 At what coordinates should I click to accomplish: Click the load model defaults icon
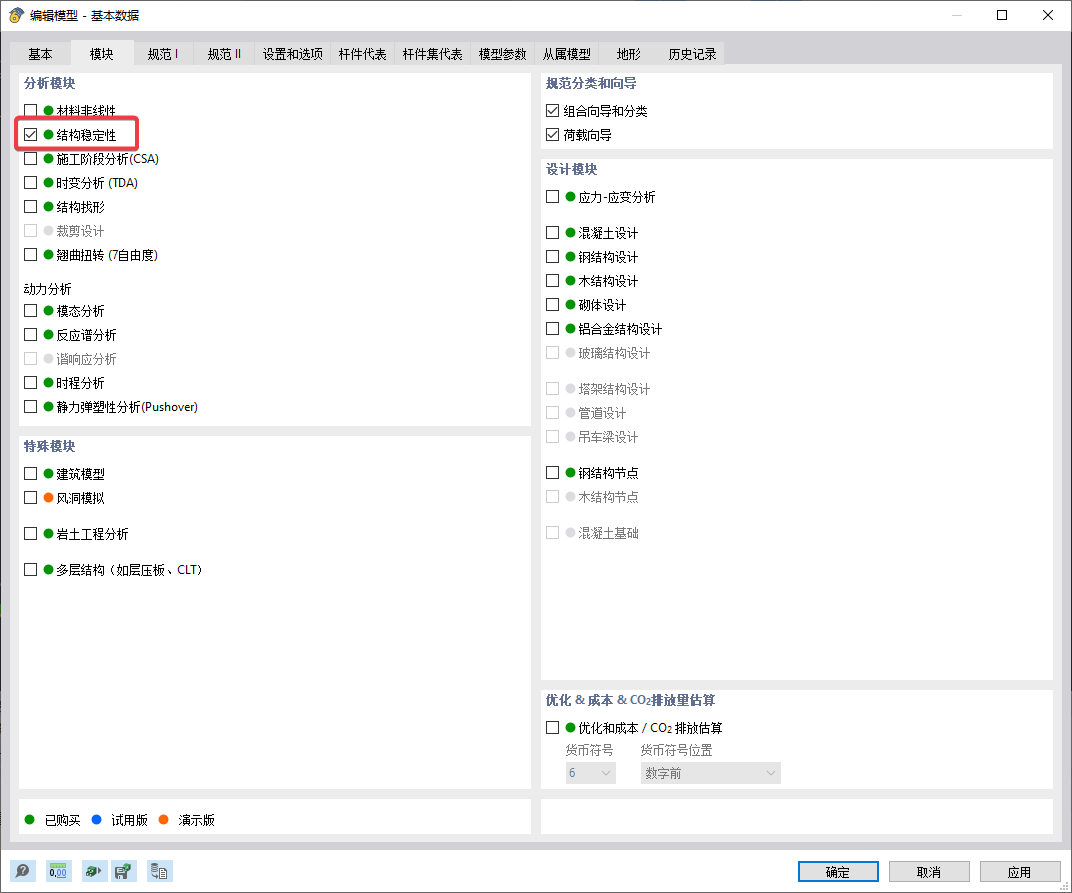[92, 871]
